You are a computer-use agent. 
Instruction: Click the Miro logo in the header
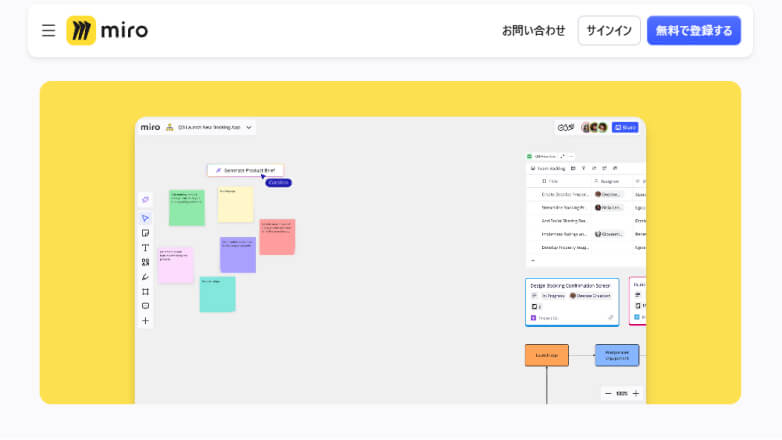pyautogui.click(x=107, y=30)
